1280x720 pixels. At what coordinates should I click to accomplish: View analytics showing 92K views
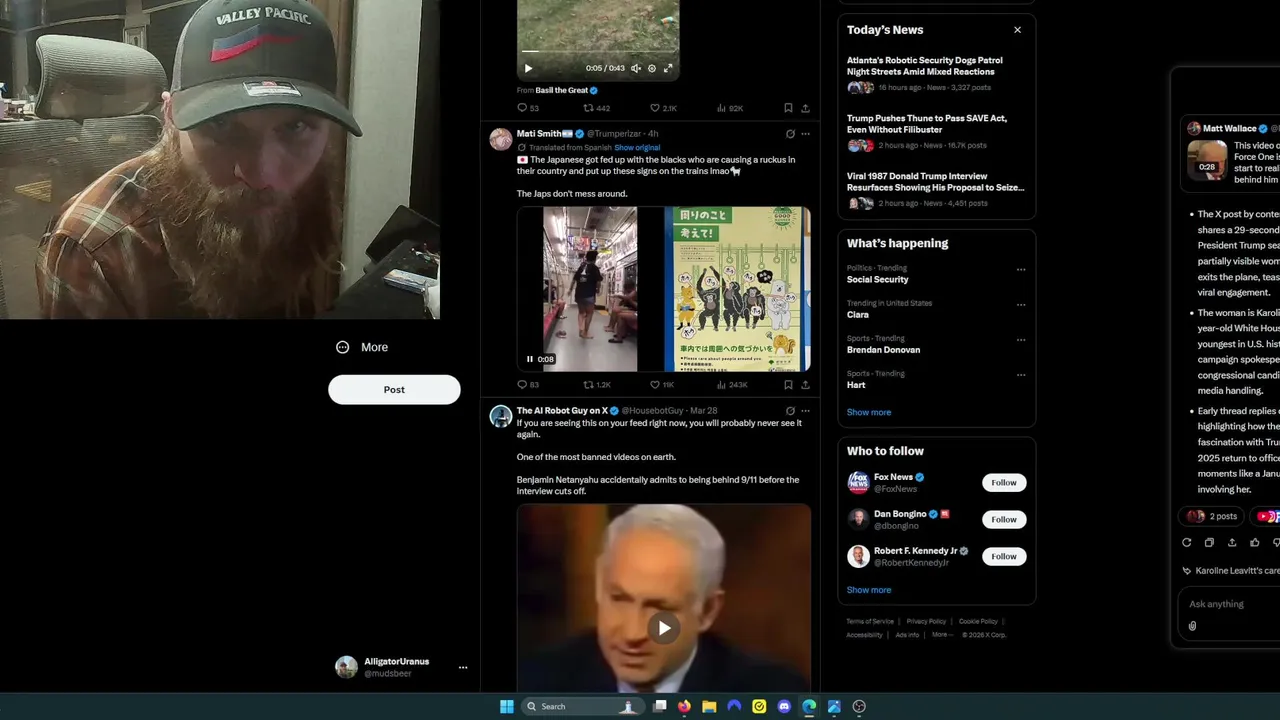(730, 108)
